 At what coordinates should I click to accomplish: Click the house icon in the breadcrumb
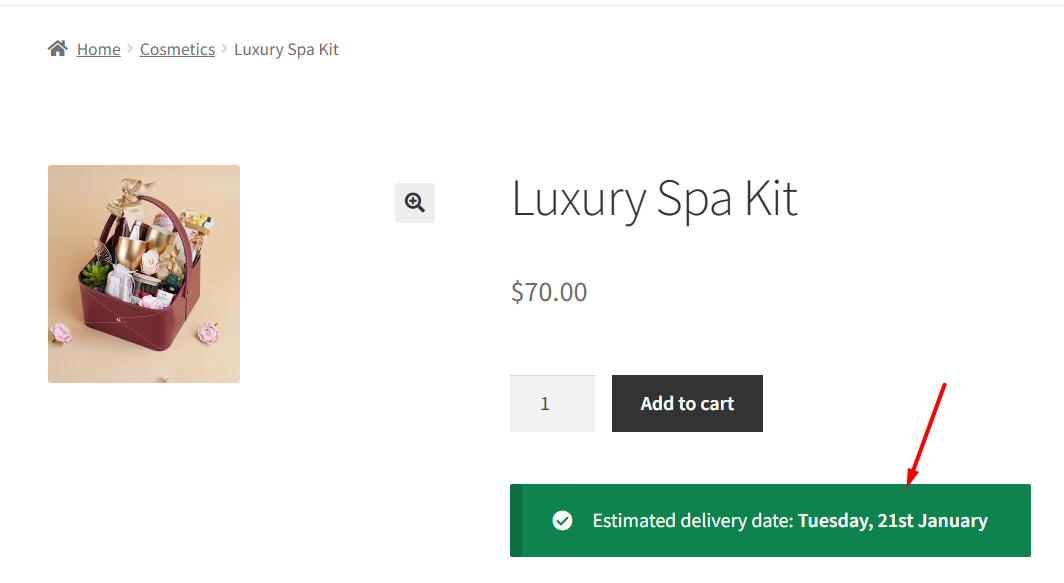pos(58,48)
